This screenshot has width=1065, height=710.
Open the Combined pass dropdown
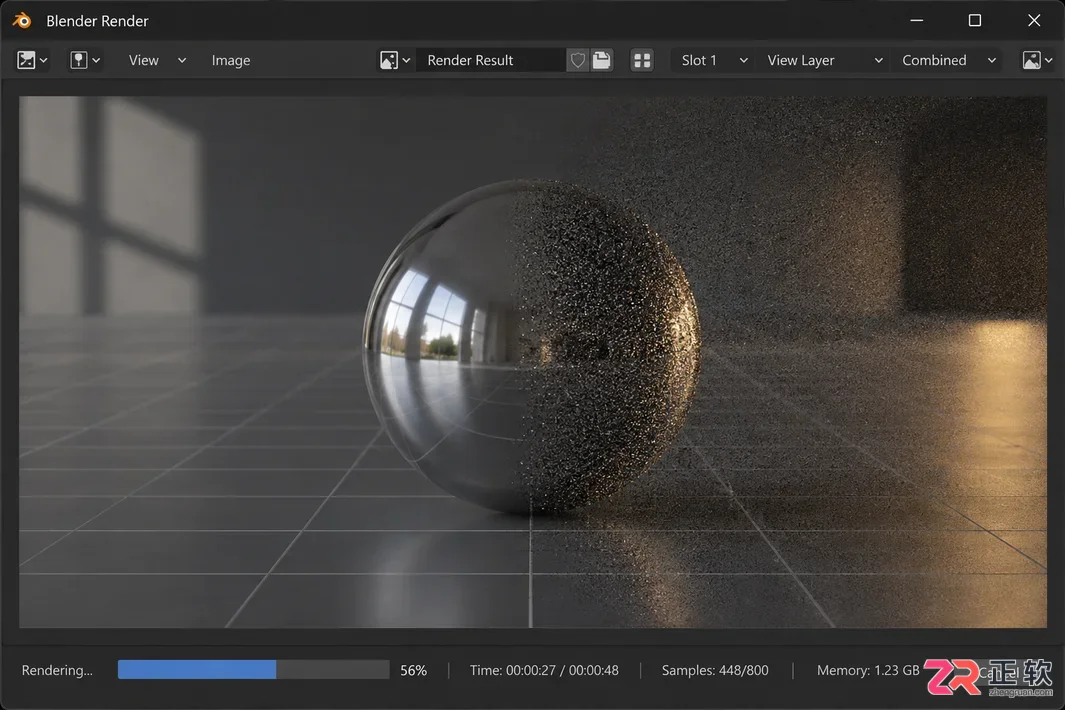pyautogui.click(x=948, y=60)
